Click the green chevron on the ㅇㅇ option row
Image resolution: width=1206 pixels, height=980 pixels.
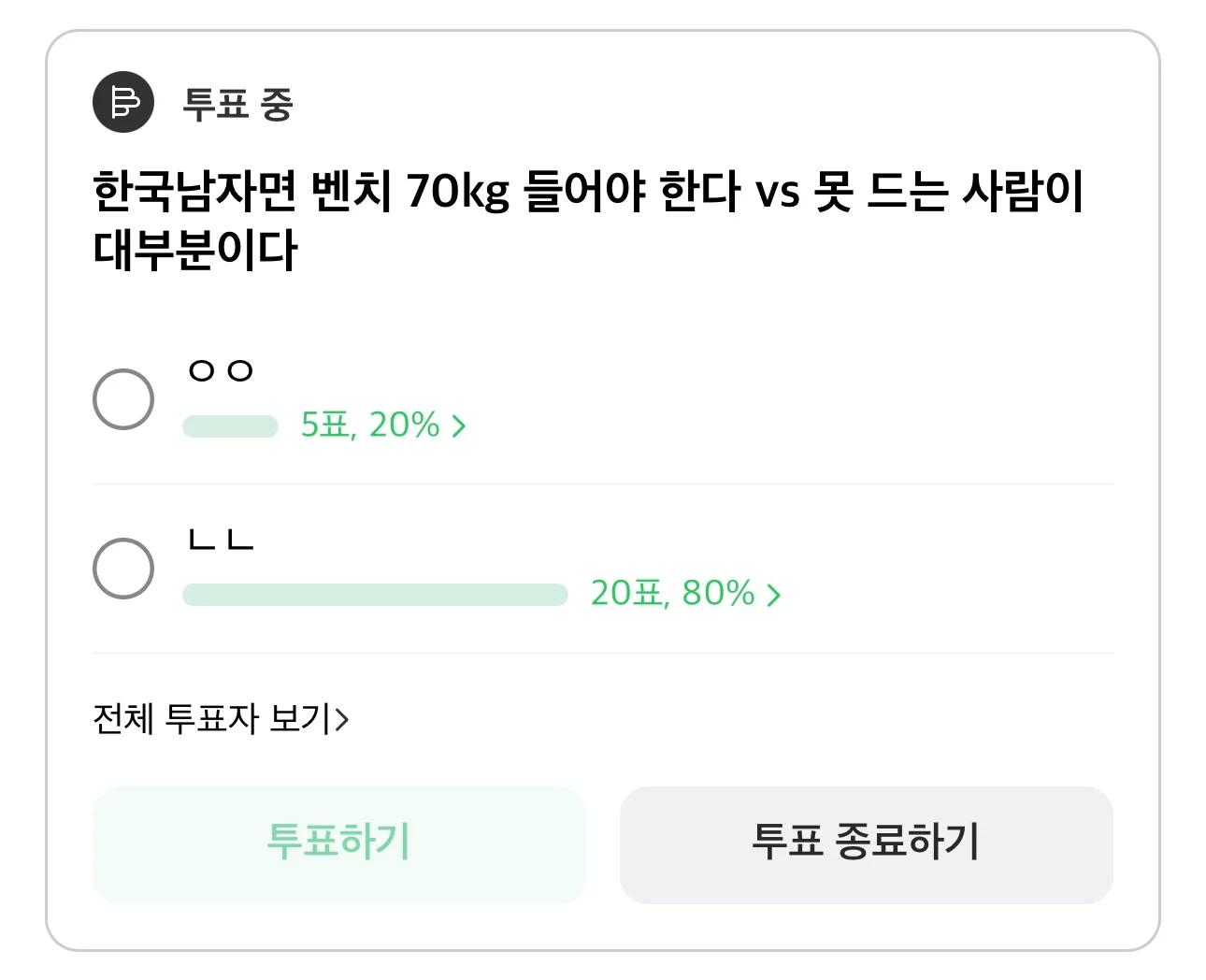(459, 425)
